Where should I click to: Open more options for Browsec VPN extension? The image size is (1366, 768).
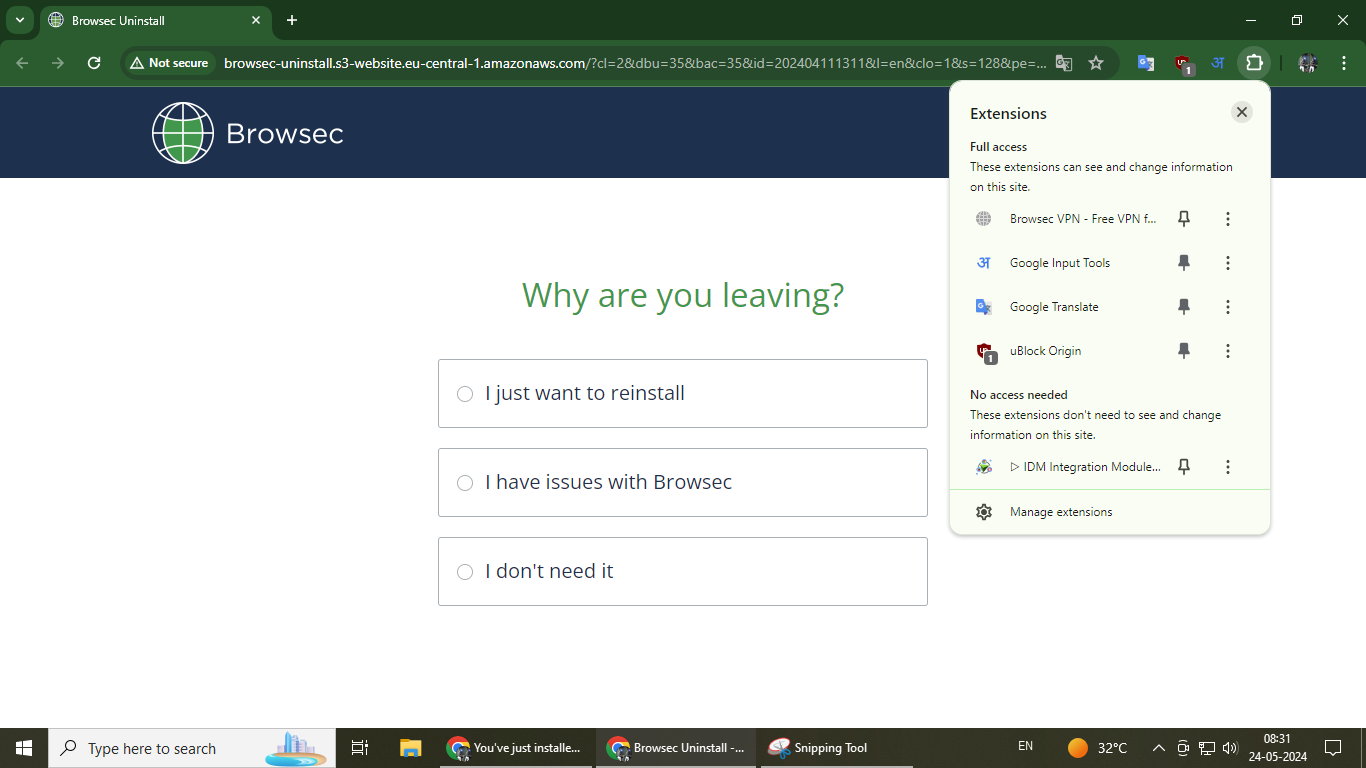[1228, 219]
